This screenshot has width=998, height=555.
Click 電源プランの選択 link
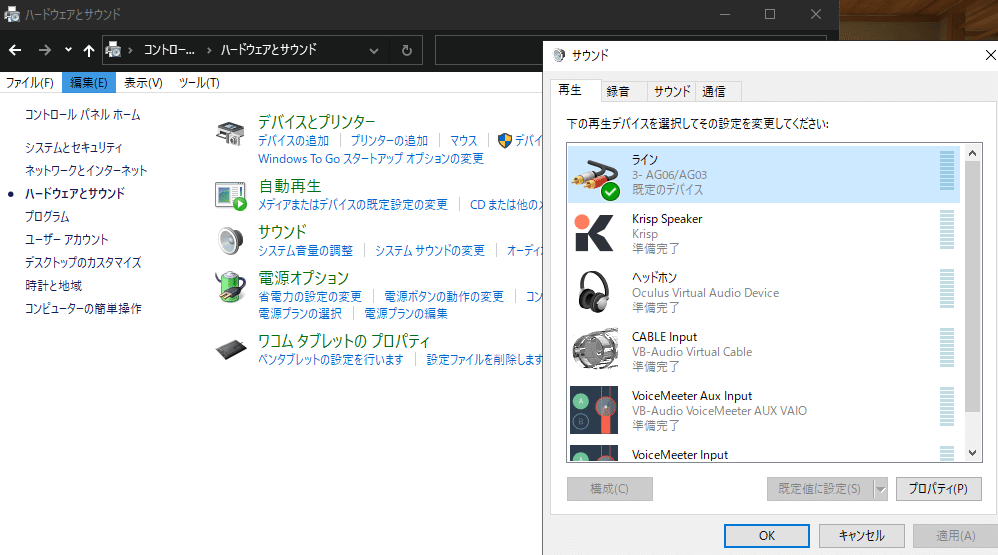pyautogui.click(x=300, y=314)
